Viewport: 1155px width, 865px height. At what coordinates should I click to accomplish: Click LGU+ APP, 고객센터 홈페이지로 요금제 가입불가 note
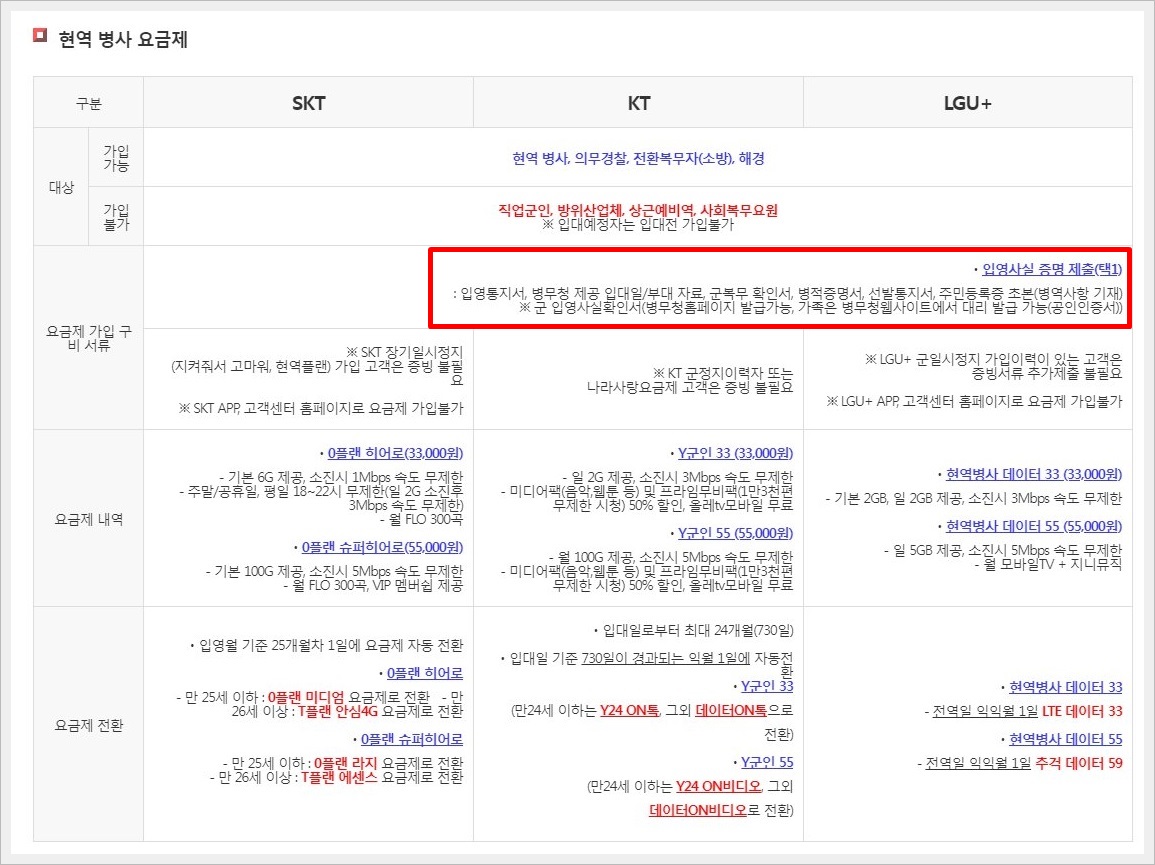tap(975, 402)
